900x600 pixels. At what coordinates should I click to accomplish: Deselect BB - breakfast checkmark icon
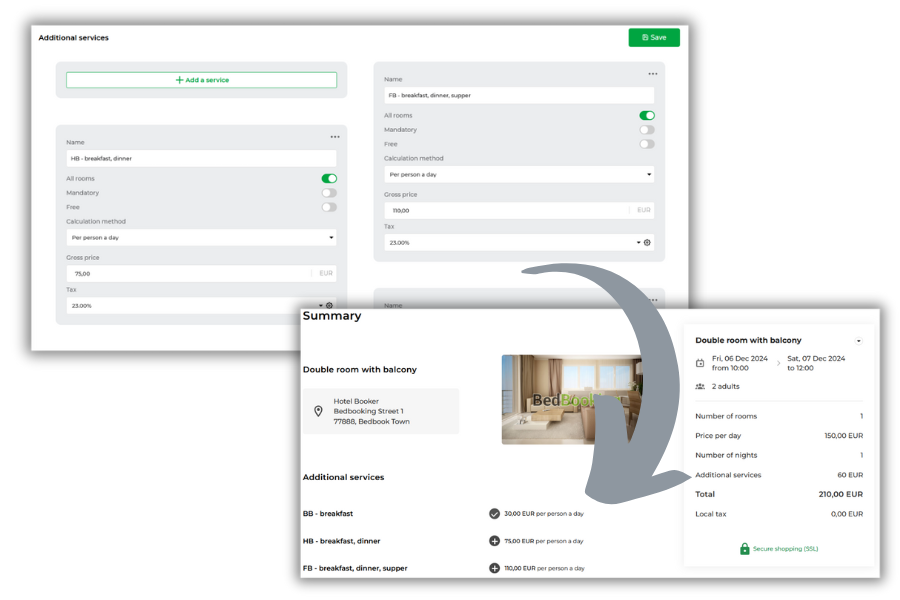point(494,513)
